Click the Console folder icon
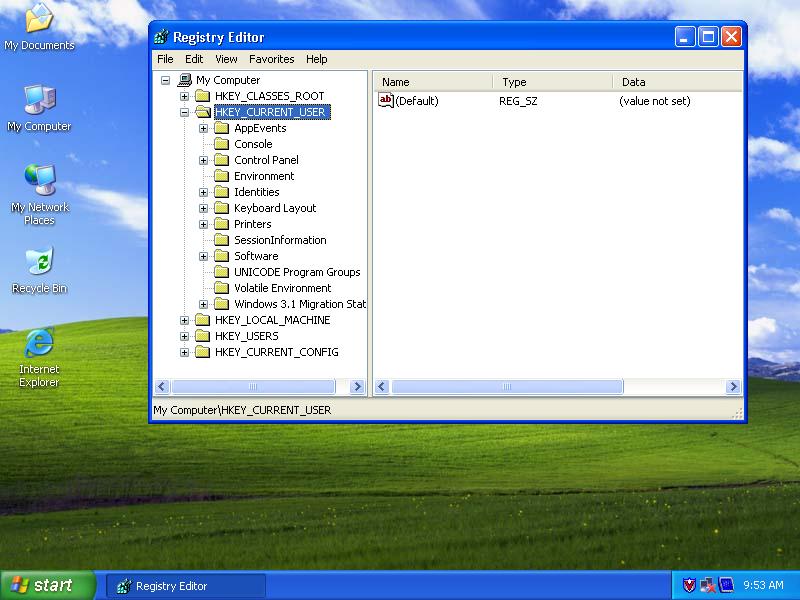Viewport: 800px width, 600px height. coord(221,144)
